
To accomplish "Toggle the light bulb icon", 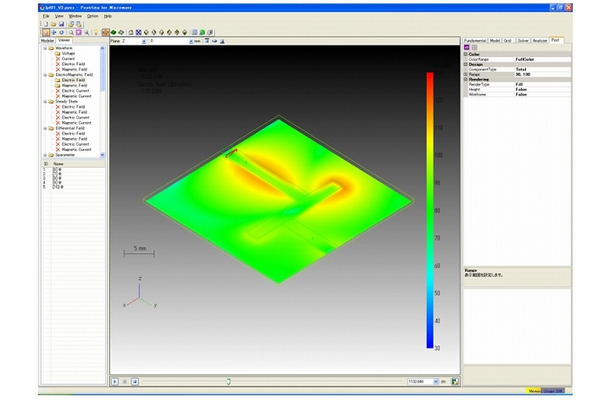I will coord(96,33).
